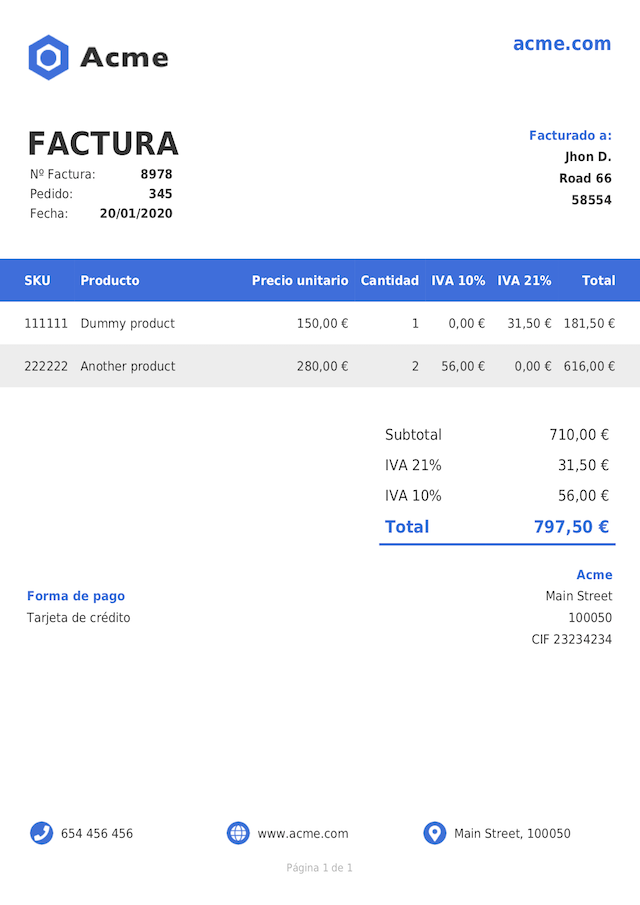
Task: Click the CIF 23234234 text
Action: [572, 640]
